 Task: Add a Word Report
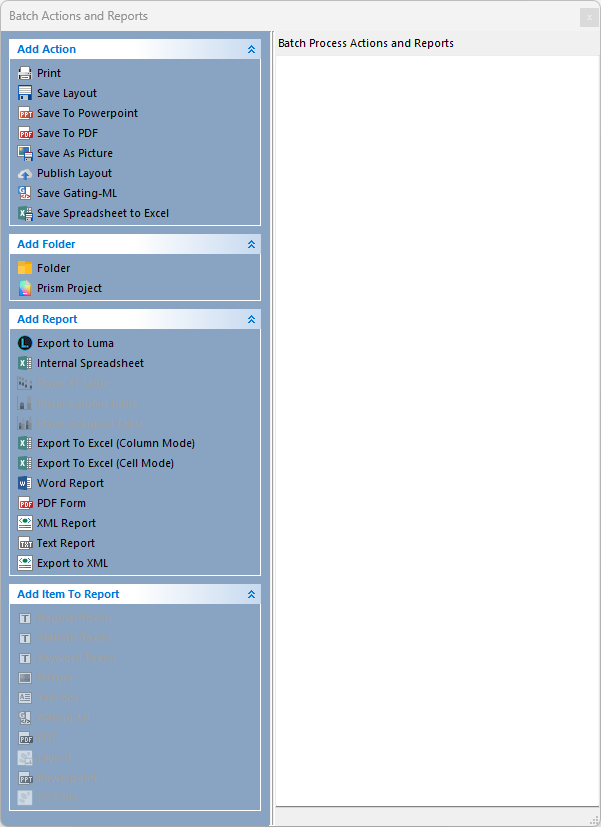click(61, 483)
